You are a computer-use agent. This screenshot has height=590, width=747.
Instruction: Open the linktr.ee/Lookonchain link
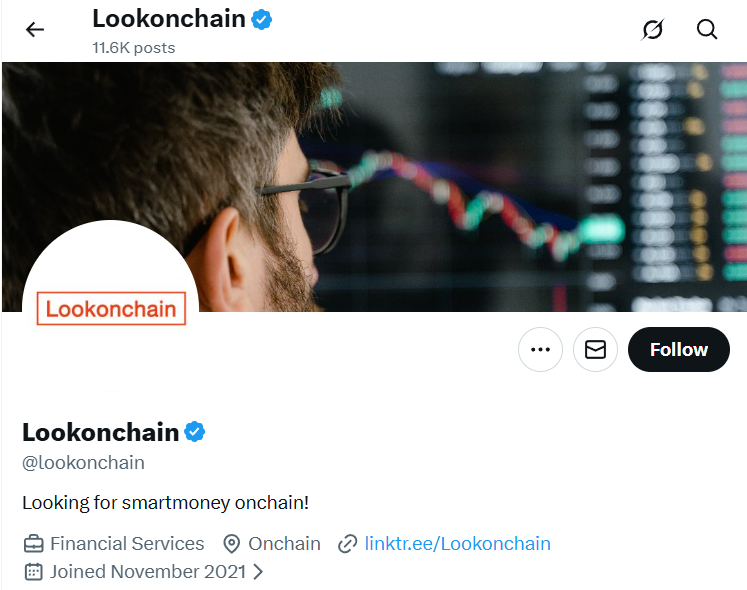coord(457,544)
